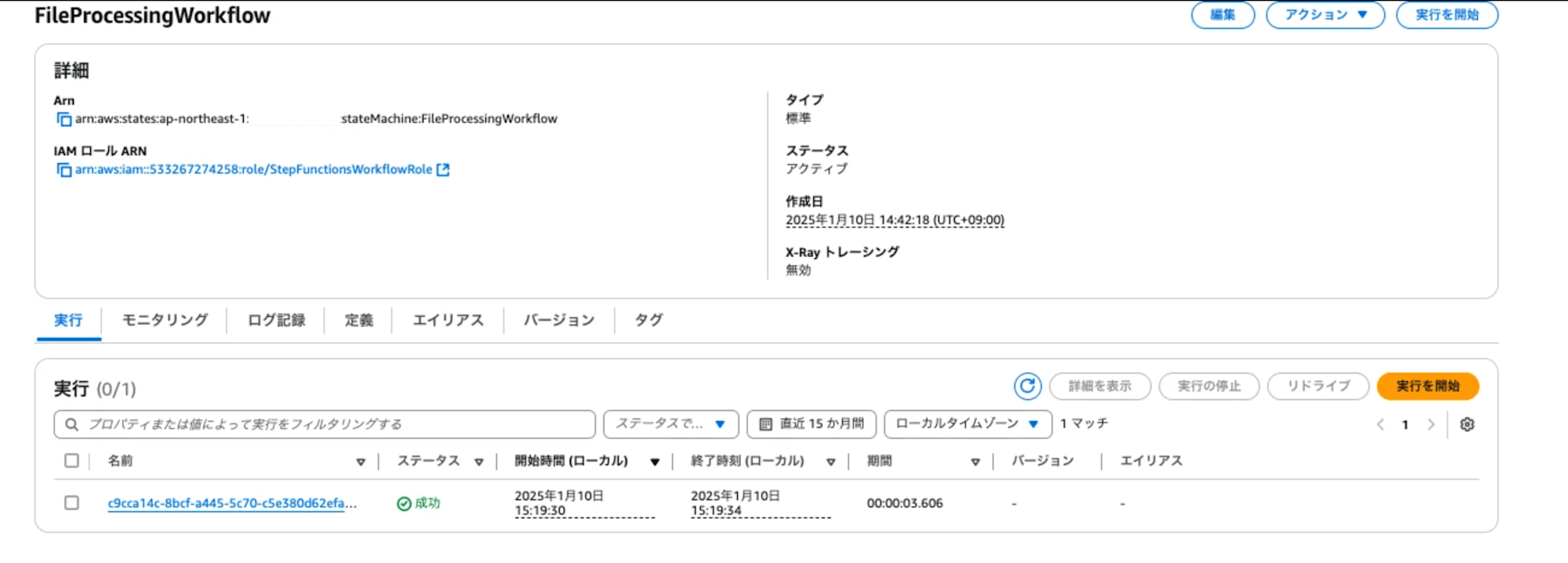Click the 詳細を表示 button
This screenshot has width=1568, height=563.
[1100, 386]
